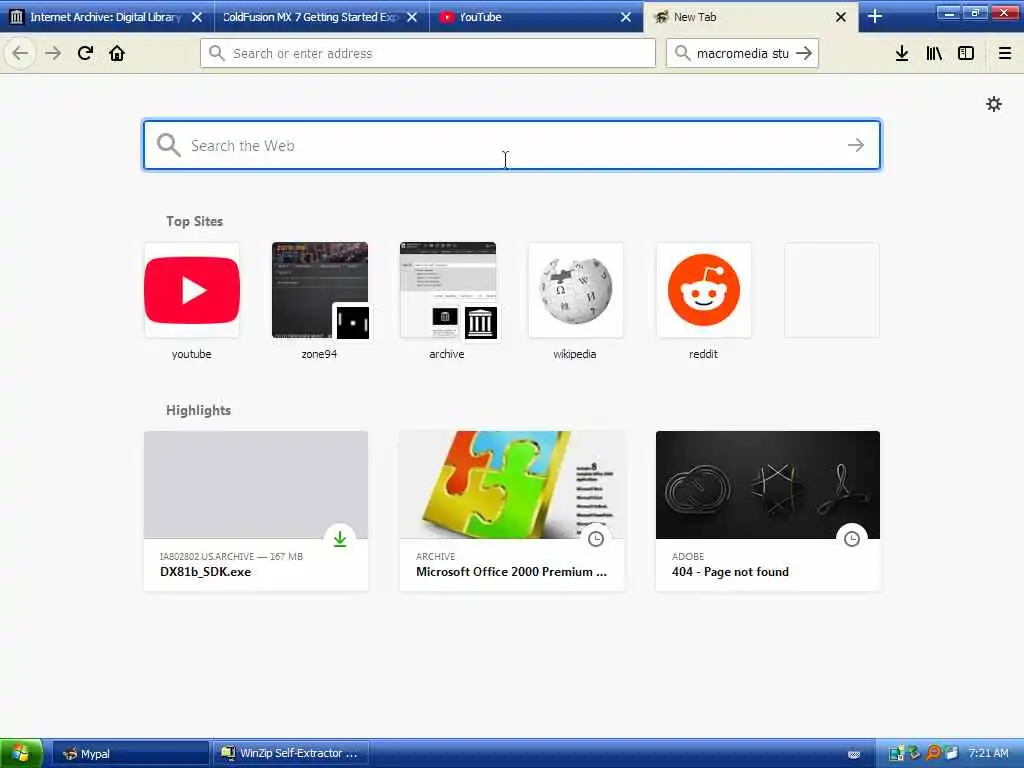Viewport: 1024px width, 768px height.
Task: Close the New Tab tab
Action: [x=840, y=17]
